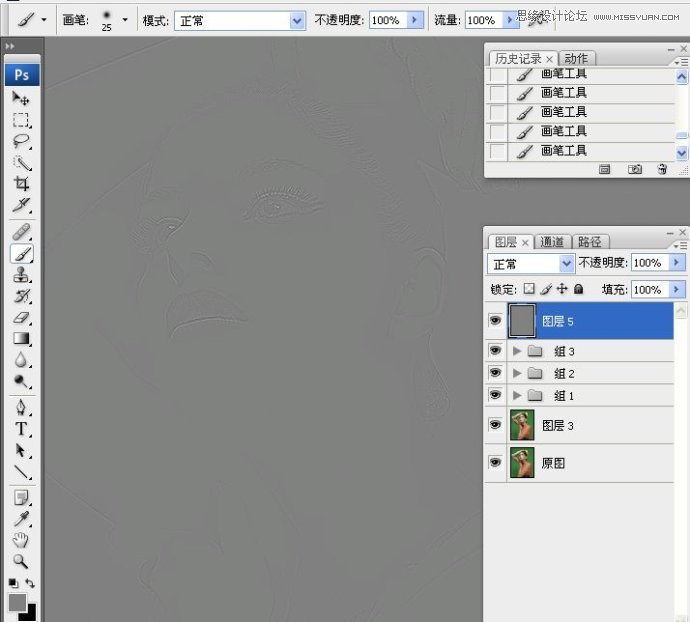Select the Pen tool
The width and height of the screenshot is (690, 622).
pyautogui.click(x=21, y=407)
